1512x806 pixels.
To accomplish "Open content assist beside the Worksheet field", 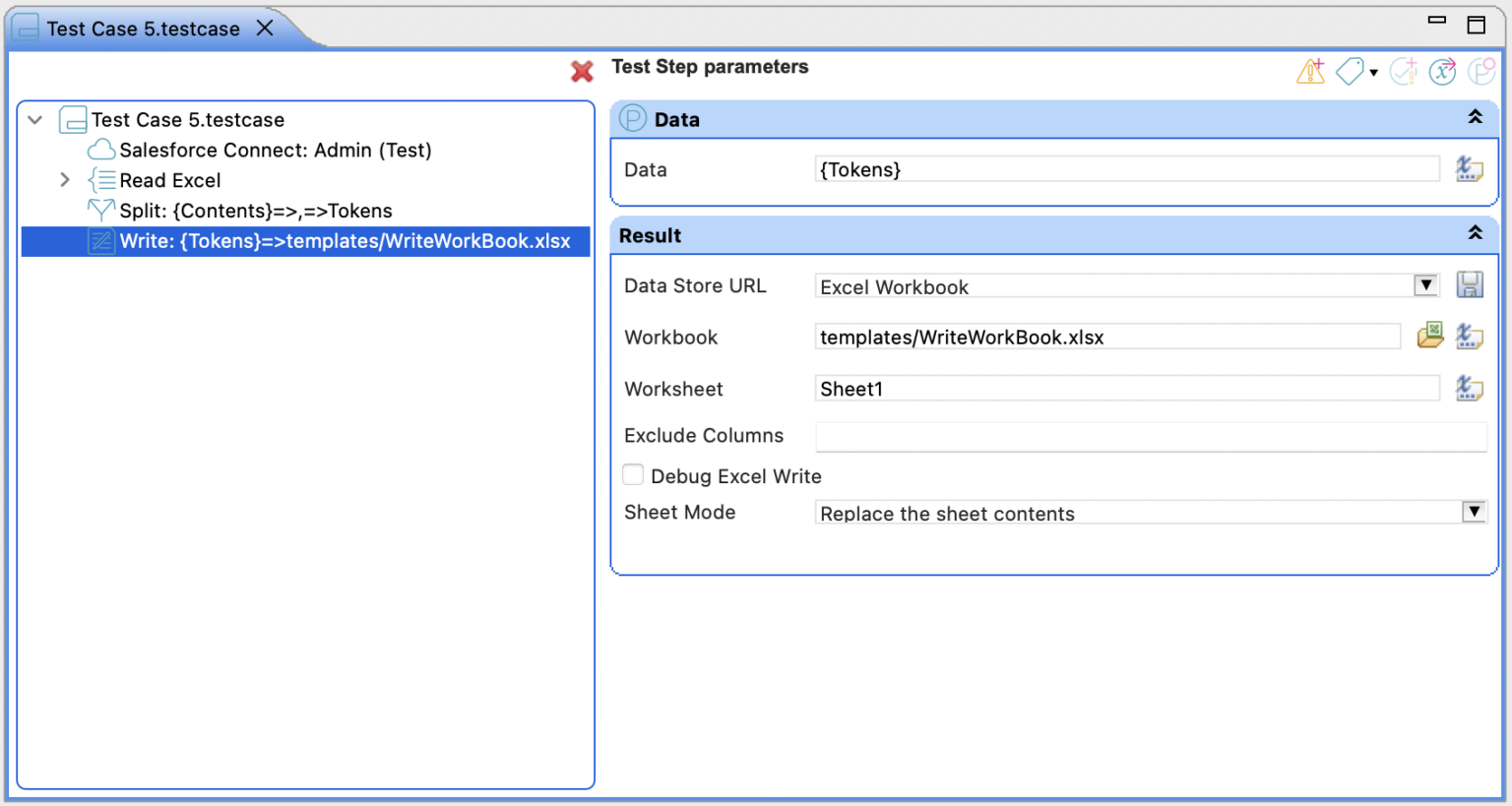I will [1469, 388].
